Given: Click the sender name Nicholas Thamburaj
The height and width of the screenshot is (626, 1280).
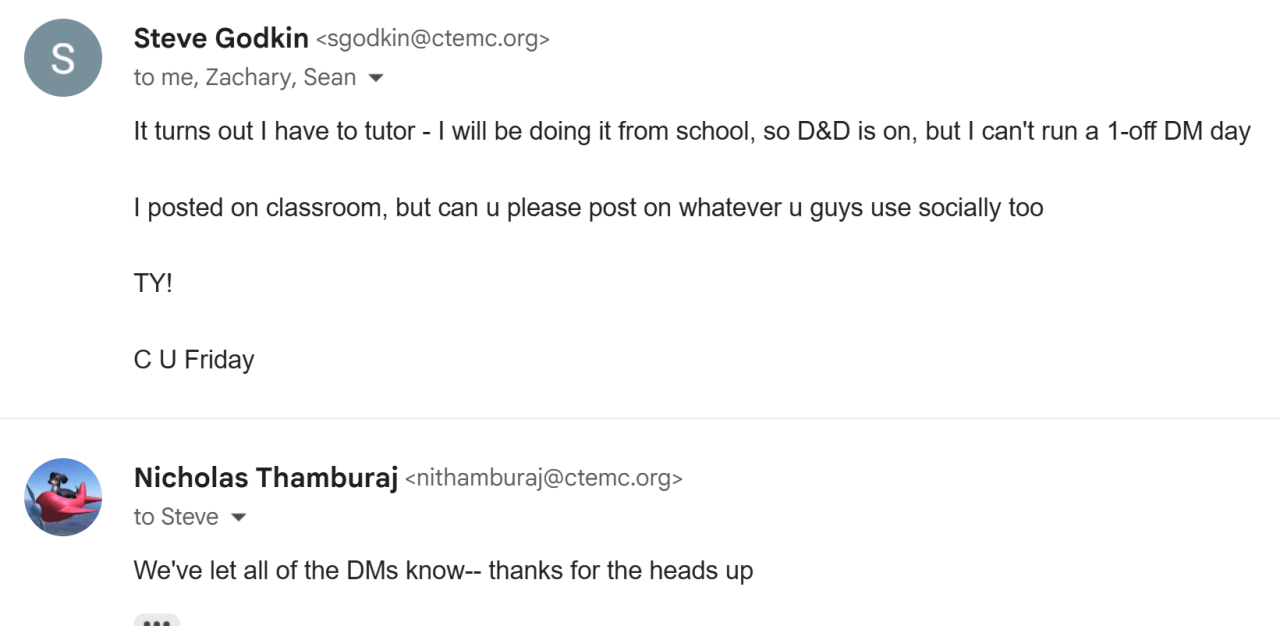Looking at the screenshot, I should point(266,478).
